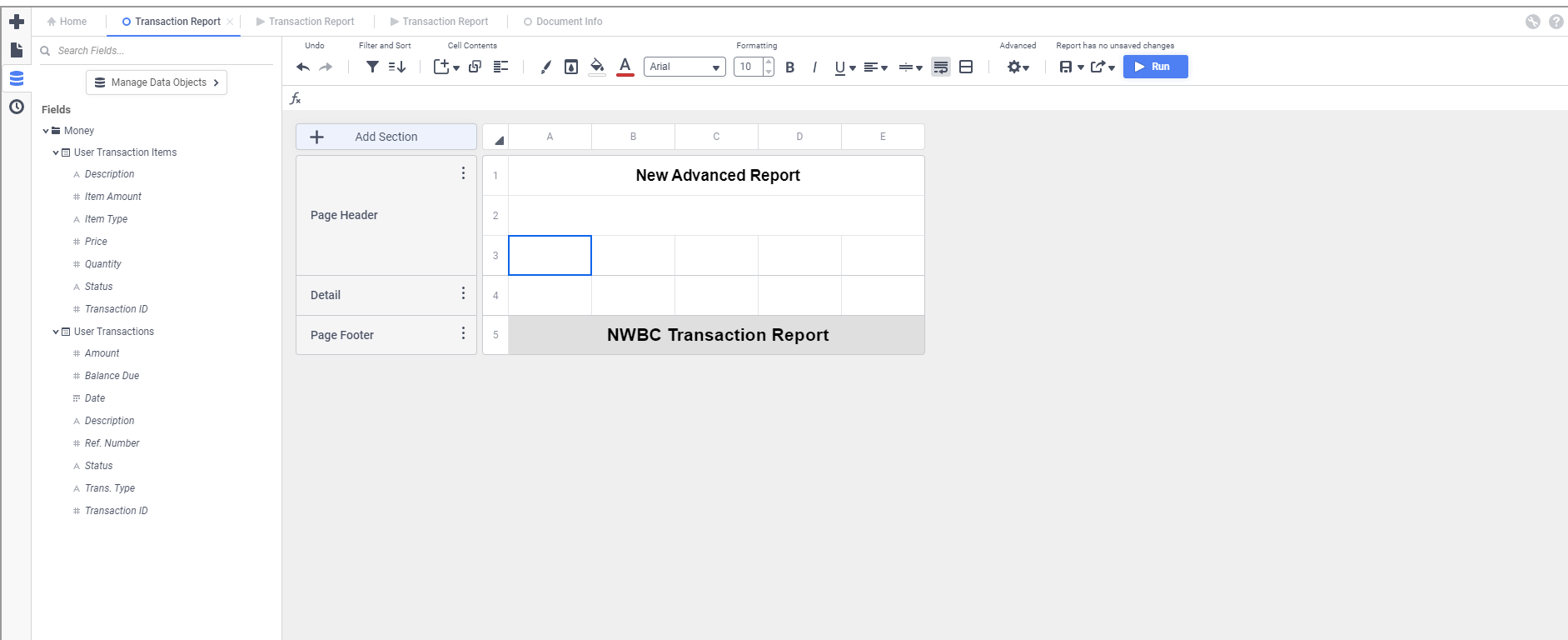Select the Trans. Type field
1568x640 pixels.
pyautogui.click(x=109, y=488)
